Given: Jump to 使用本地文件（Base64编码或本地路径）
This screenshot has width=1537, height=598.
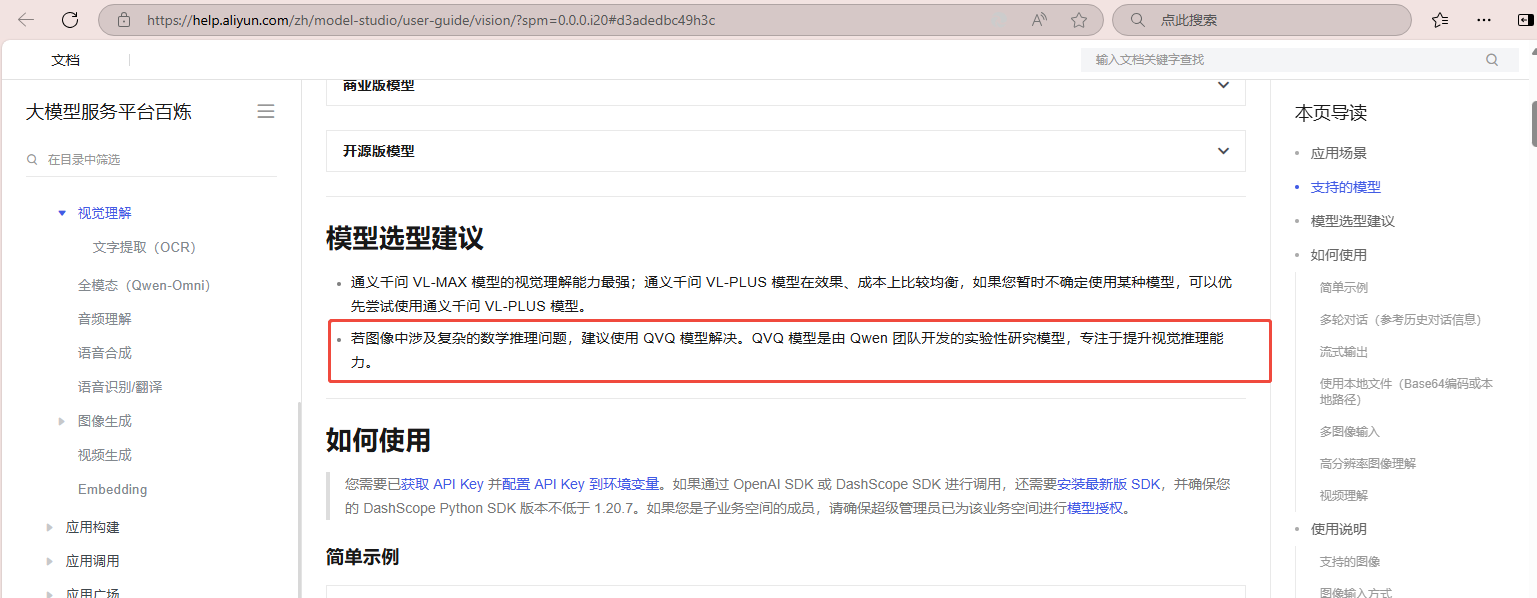Looking at the screenshot, I should (x=1406, y=391).
